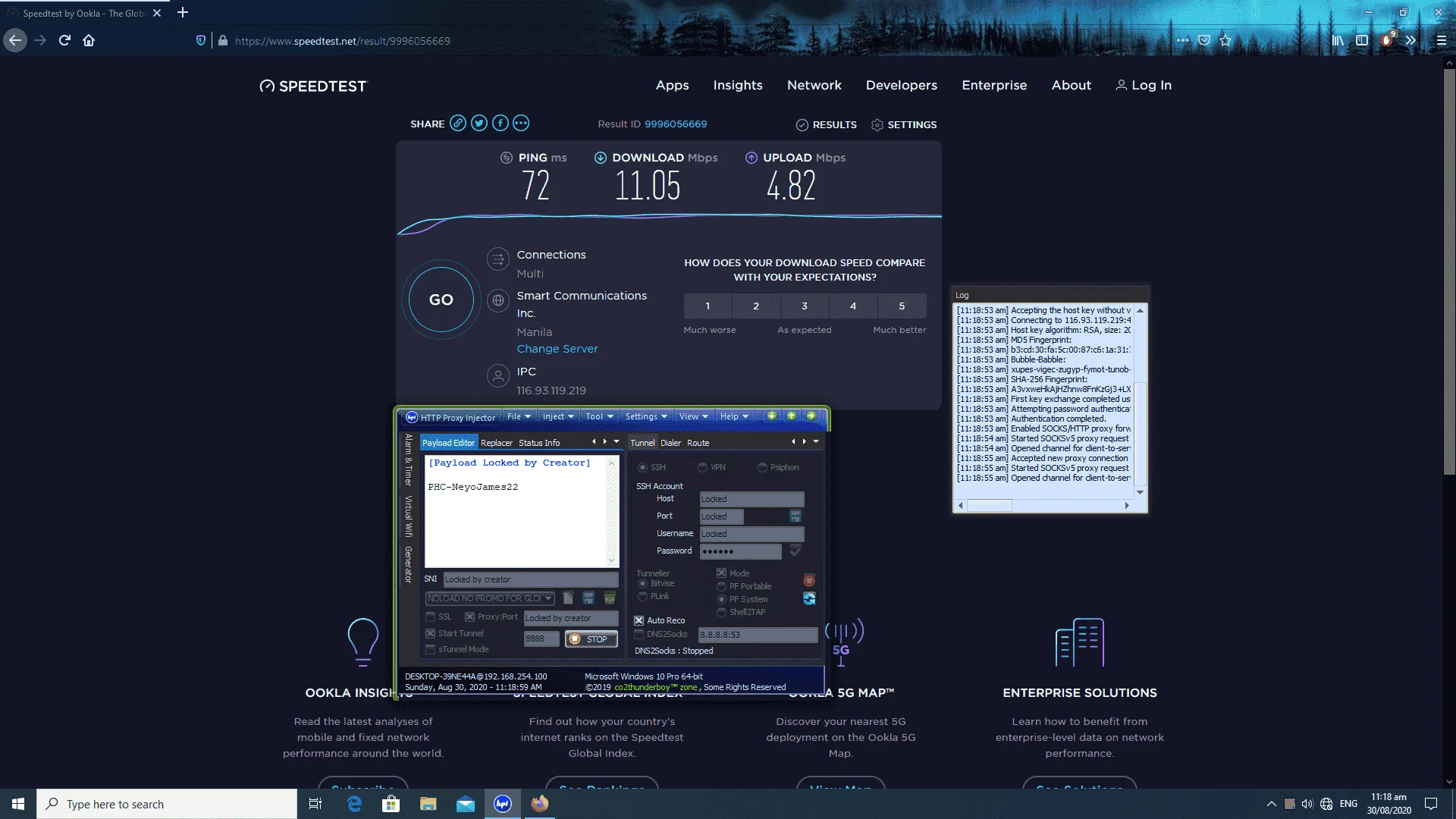Open the Firefox hamburger menu

click(x=1441, y=40)
